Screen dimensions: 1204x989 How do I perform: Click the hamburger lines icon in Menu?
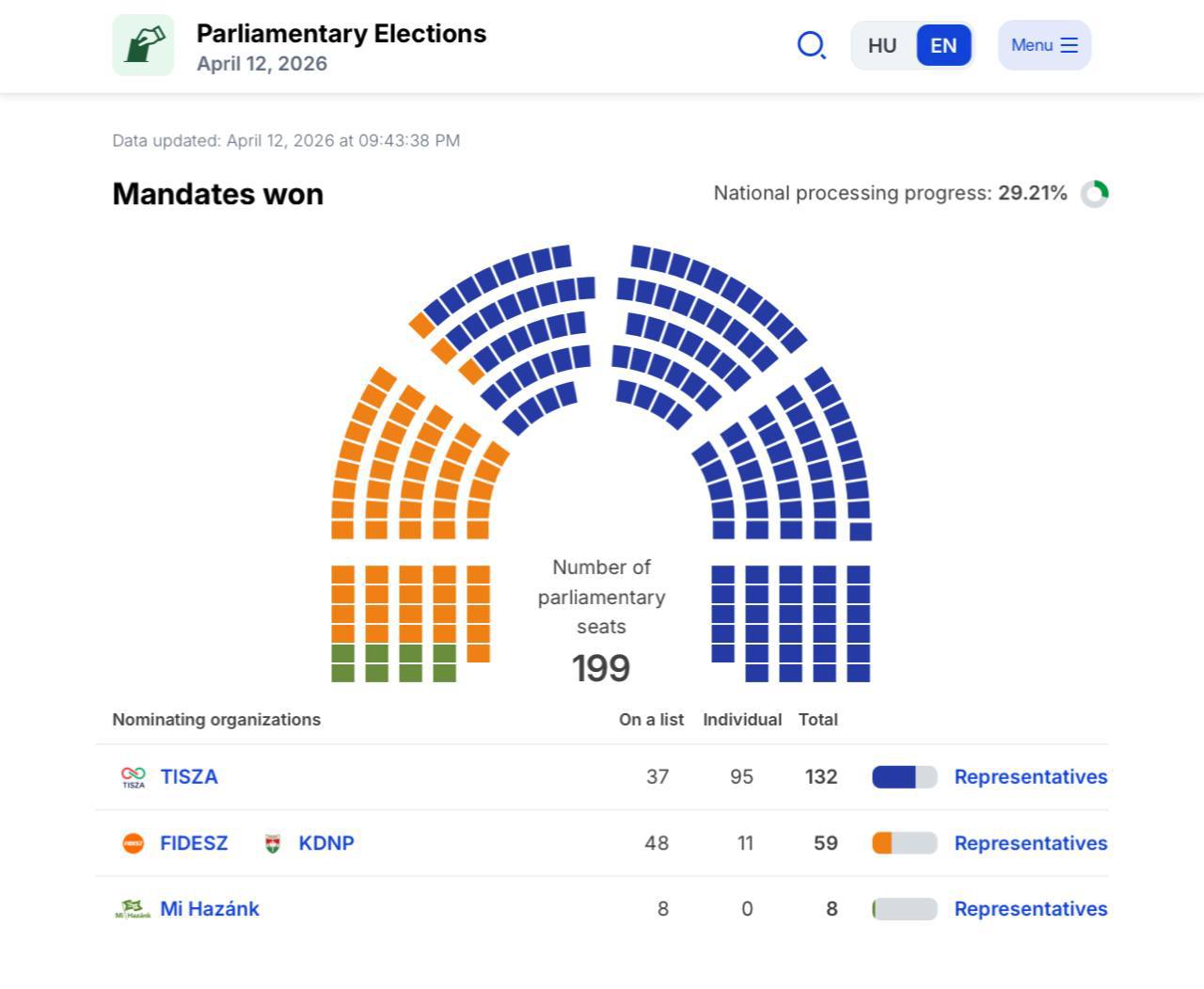(x=1069, y=45)
